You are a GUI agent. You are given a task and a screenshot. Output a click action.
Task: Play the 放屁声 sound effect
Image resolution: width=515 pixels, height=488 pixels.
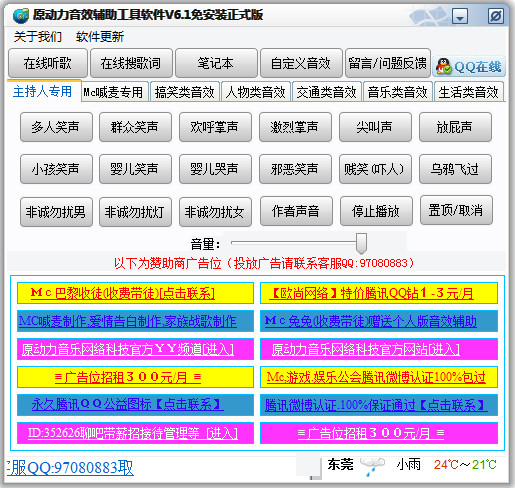click(455, 127)
